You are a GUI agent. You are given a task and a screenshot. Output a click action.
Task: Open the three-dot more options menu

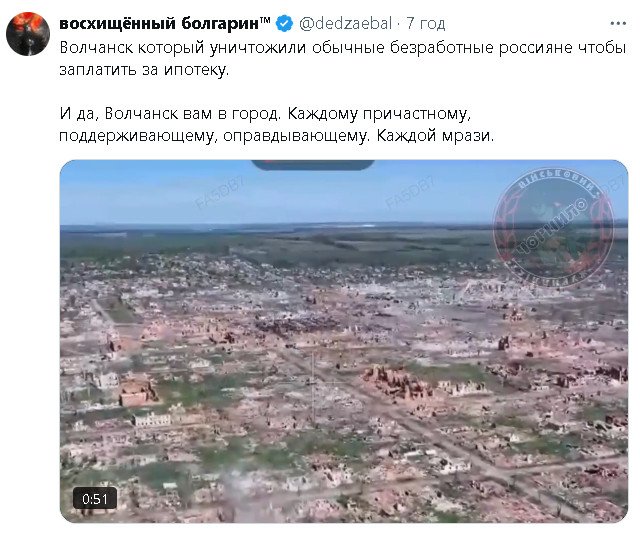click(618, 24)
